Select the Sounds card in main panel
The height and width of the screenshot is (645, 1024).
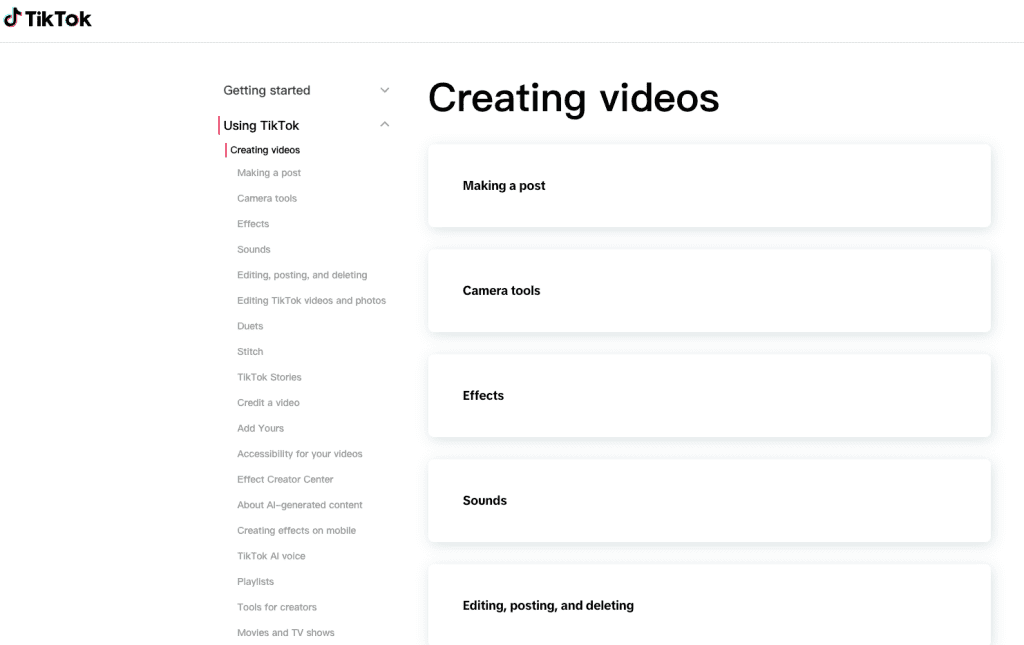click(x=709, y=501)
